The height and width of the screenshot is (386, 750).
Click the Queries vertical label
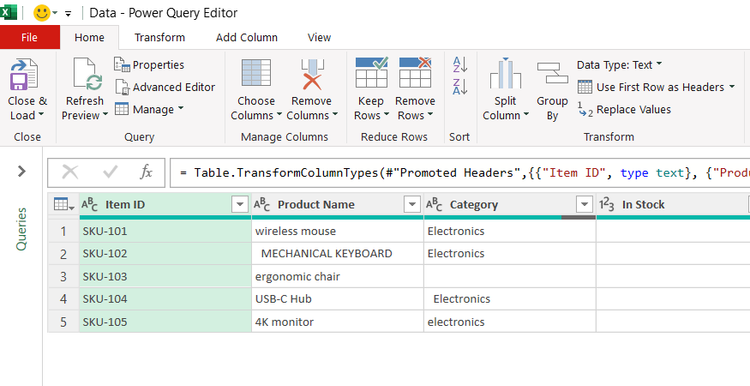pos(22,229)
